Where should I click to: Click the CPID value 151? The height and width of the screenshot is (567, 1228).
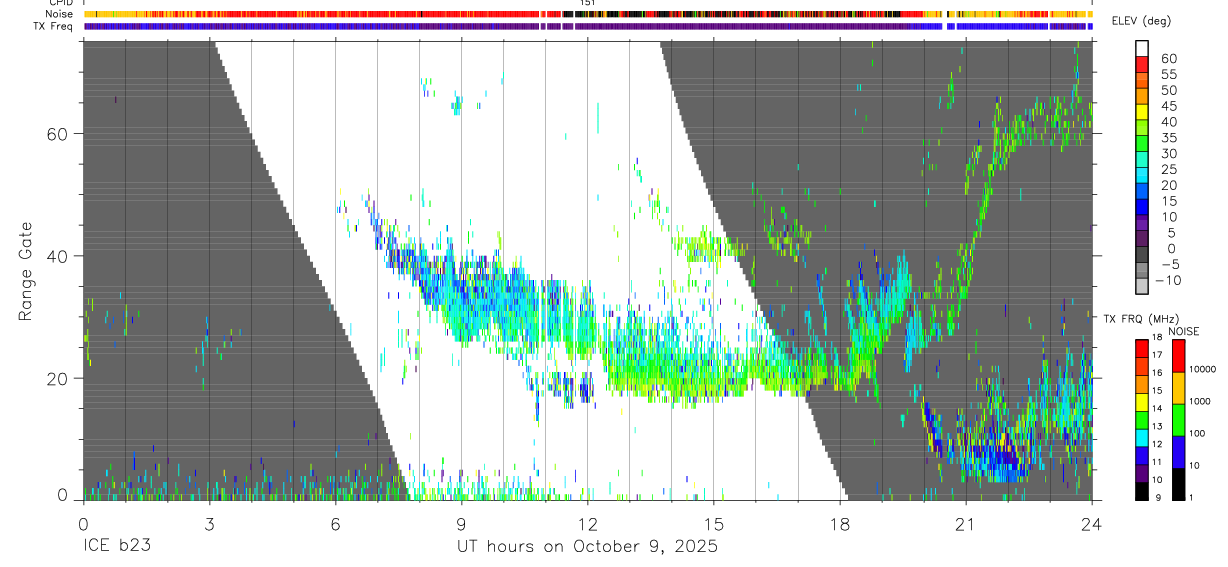click(x=588, y=3)
